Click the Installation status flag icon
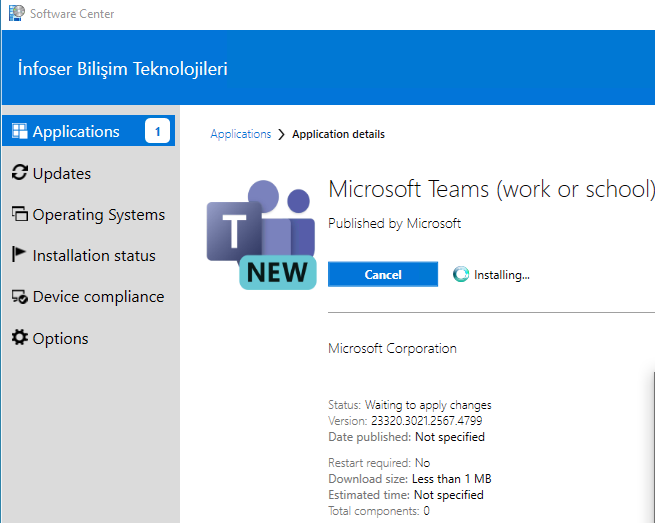The width and height of the screenshot is (655, 523). [19, 255]
